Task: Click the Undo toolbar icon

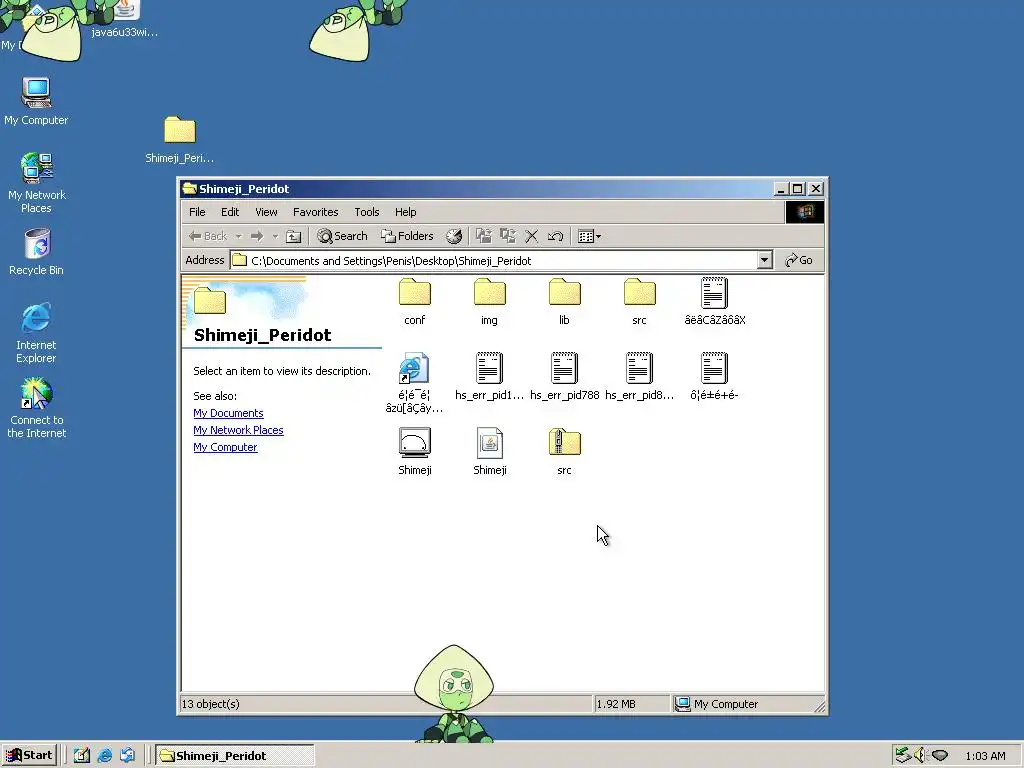Action: 556,236
